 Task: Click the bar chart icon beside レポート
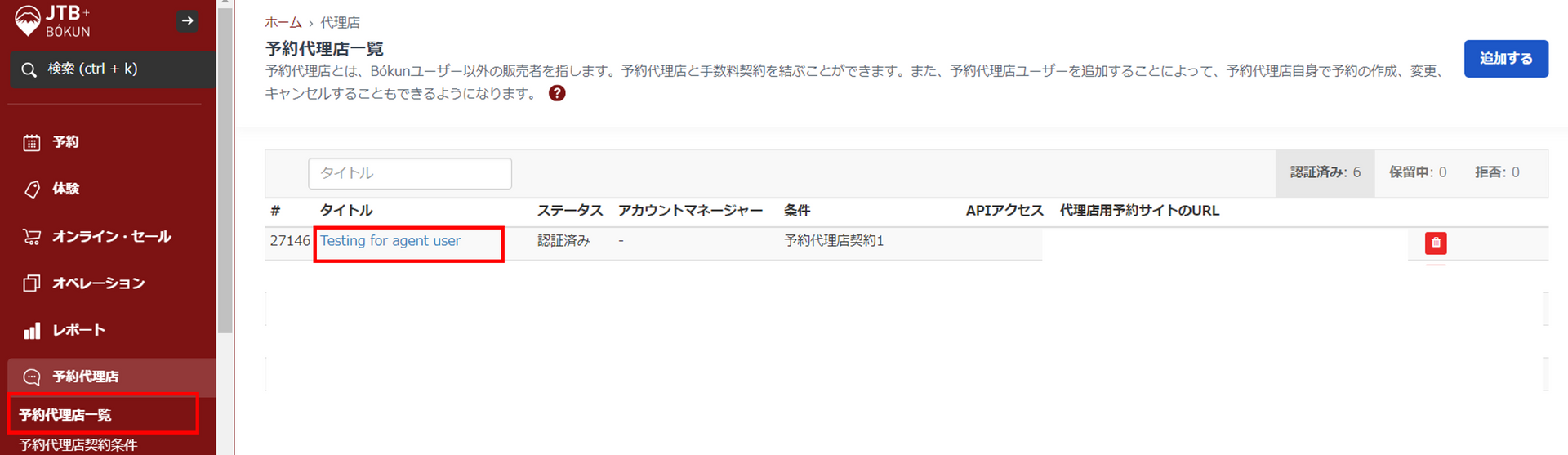click(x=32, y=331)
